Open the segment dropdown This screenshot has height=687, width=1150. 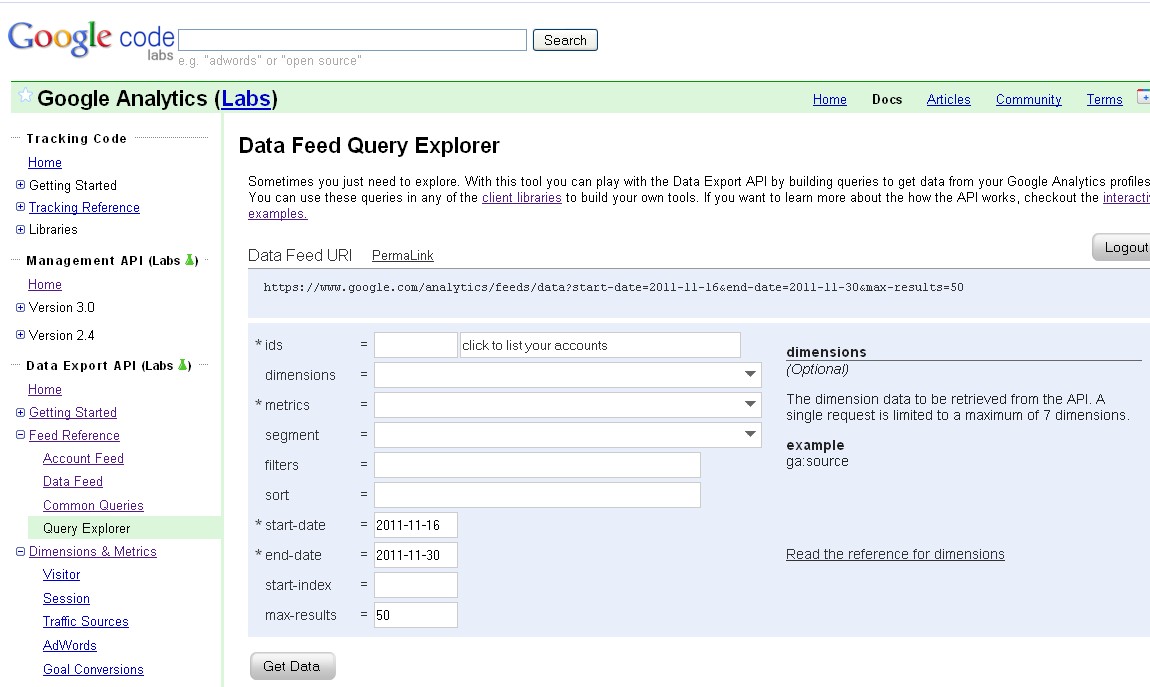tap(750, 434)
